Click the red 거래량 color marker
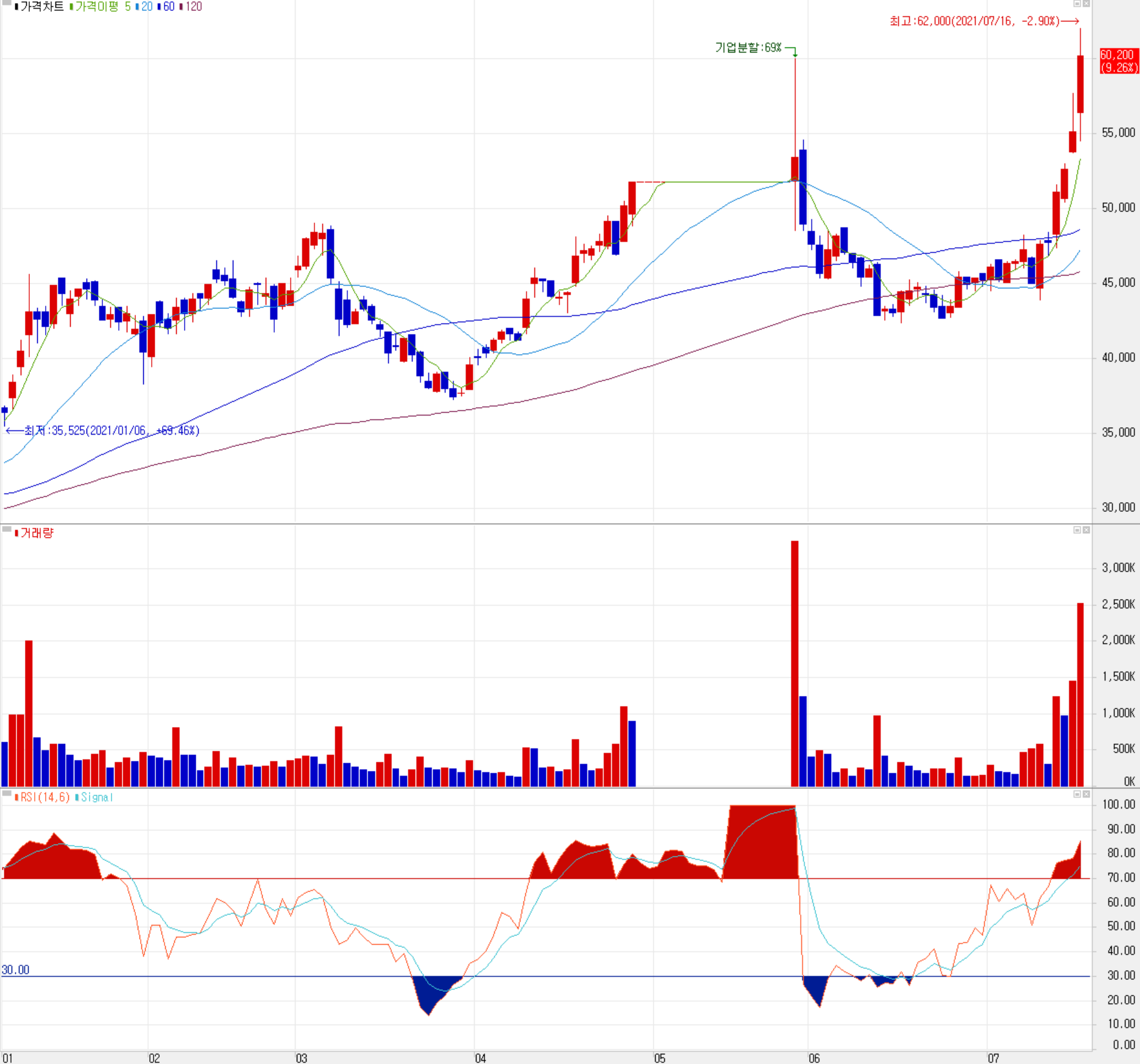This screenshot has width=1140, height=1064. [x=17, y=533]
